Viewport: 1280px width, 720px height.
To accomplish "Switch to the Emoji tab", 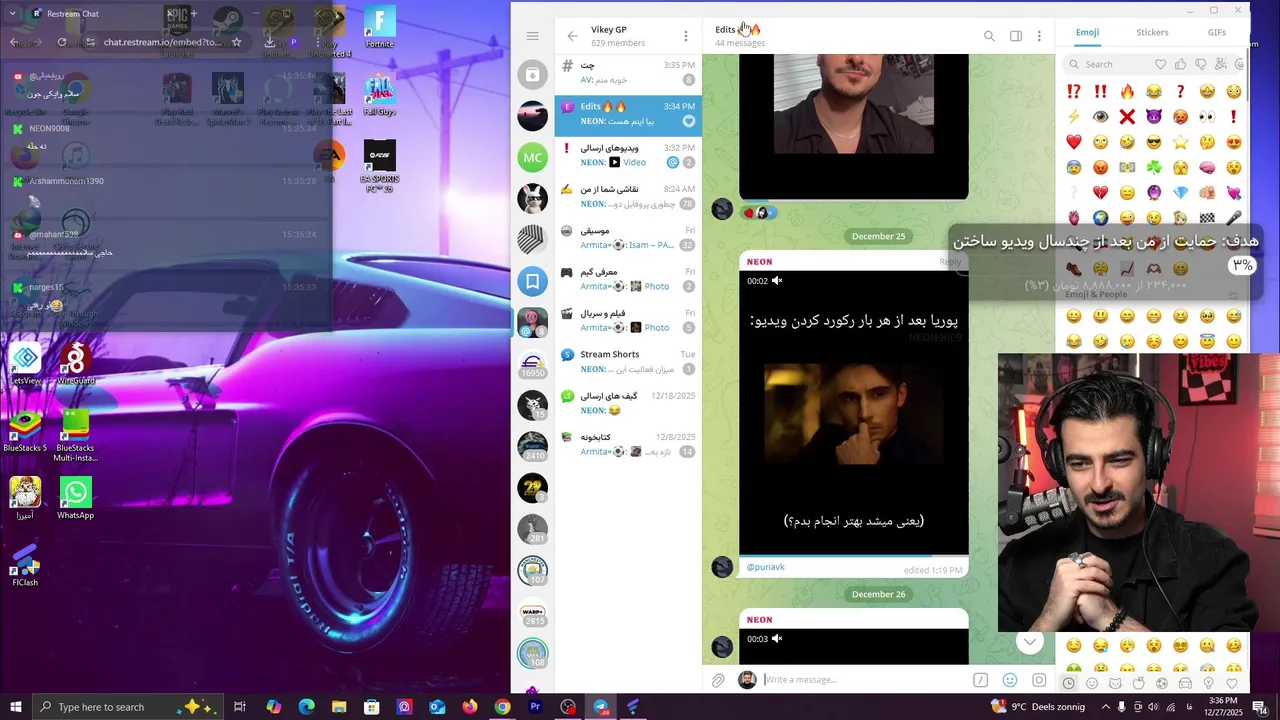I will tap(1087, 33).
